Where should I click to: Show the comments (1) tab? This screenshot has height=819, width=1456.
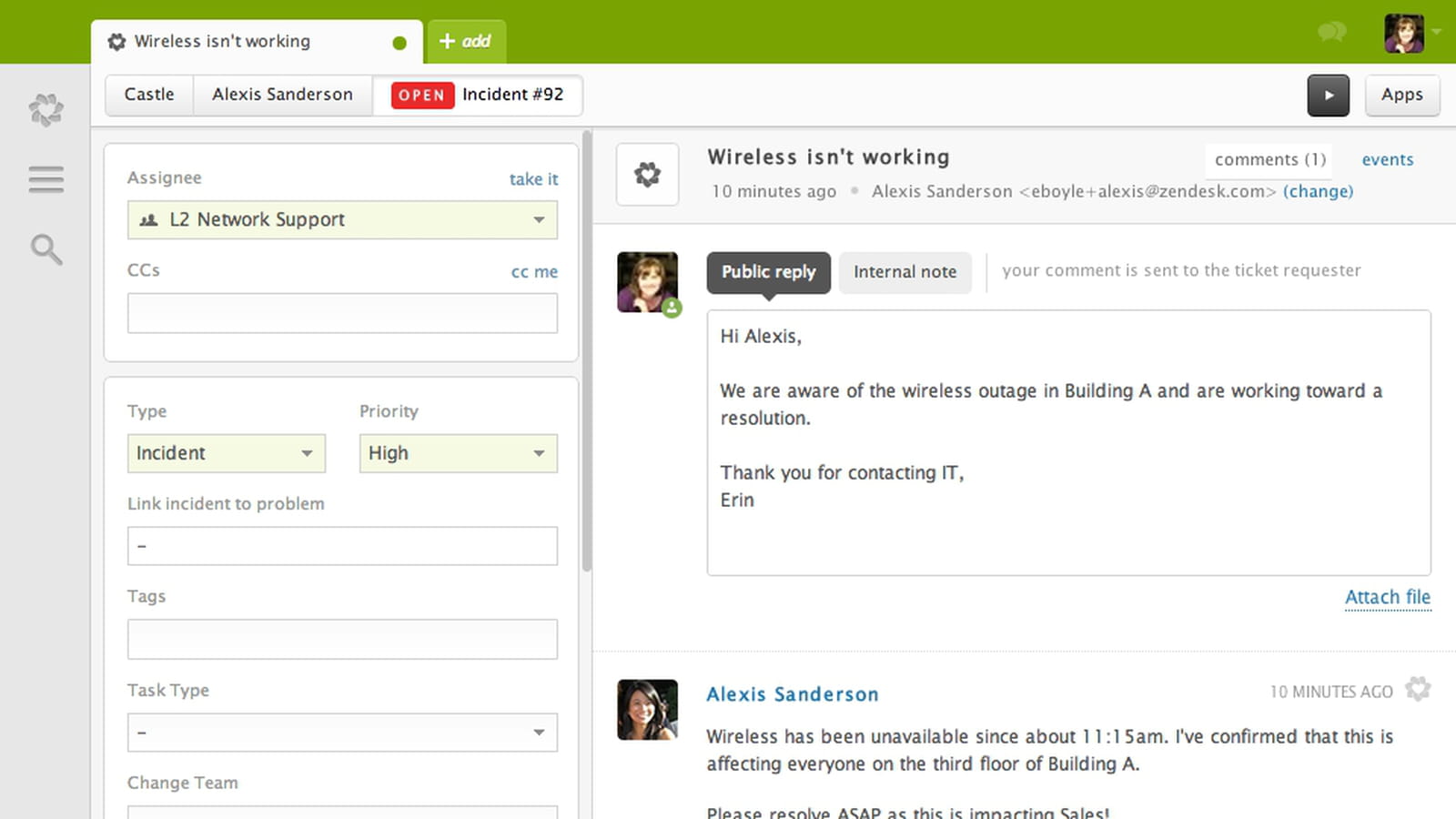pyautogui.click(x=1269, y=159)
